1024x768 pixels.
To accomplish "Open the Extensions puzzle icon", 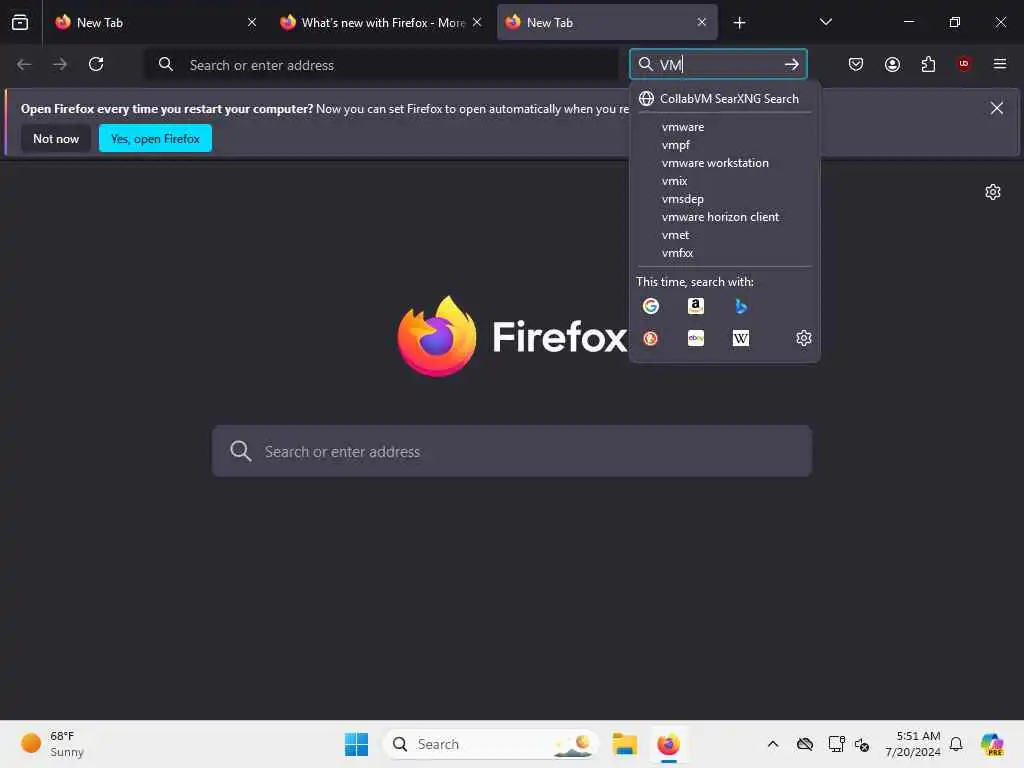I will [x=928, y=64].
